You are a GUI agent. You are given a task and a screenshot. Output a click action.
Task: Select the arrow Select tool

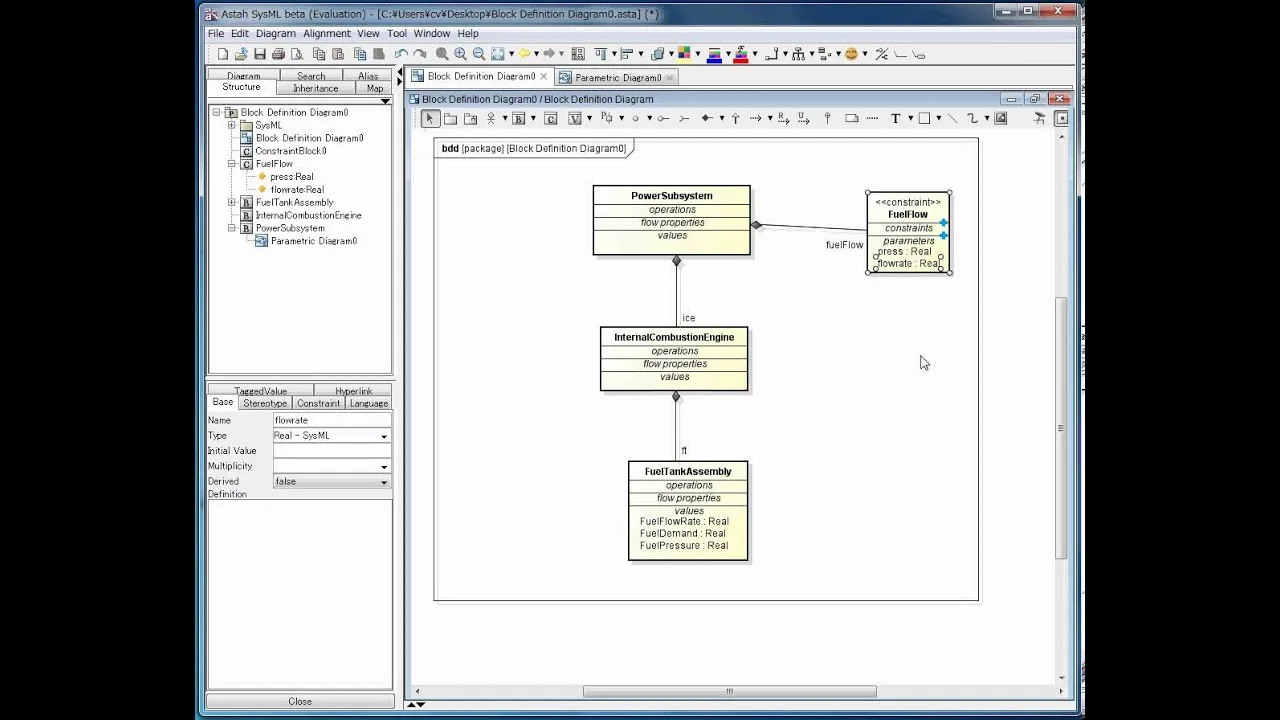point(430,118)
